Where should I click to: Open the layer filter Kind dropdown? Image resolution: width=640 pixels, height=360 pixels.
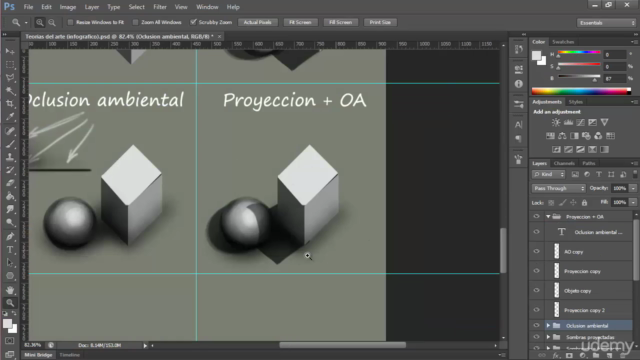pyautogui.click(x=549, y=174)
